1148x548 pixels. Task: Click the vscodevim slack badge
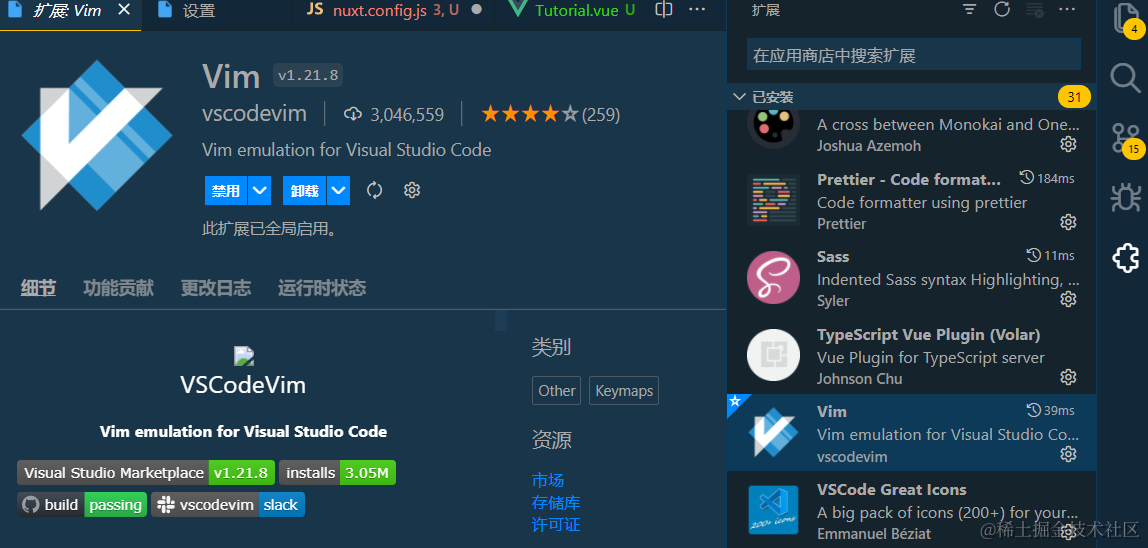228,505
